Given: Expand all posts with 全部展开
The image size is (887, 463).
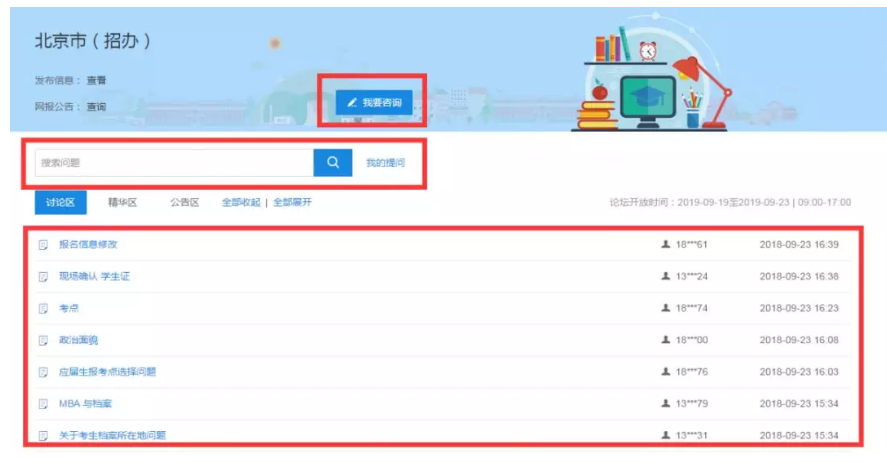Looking at the screenshot, I should point(293,202).
